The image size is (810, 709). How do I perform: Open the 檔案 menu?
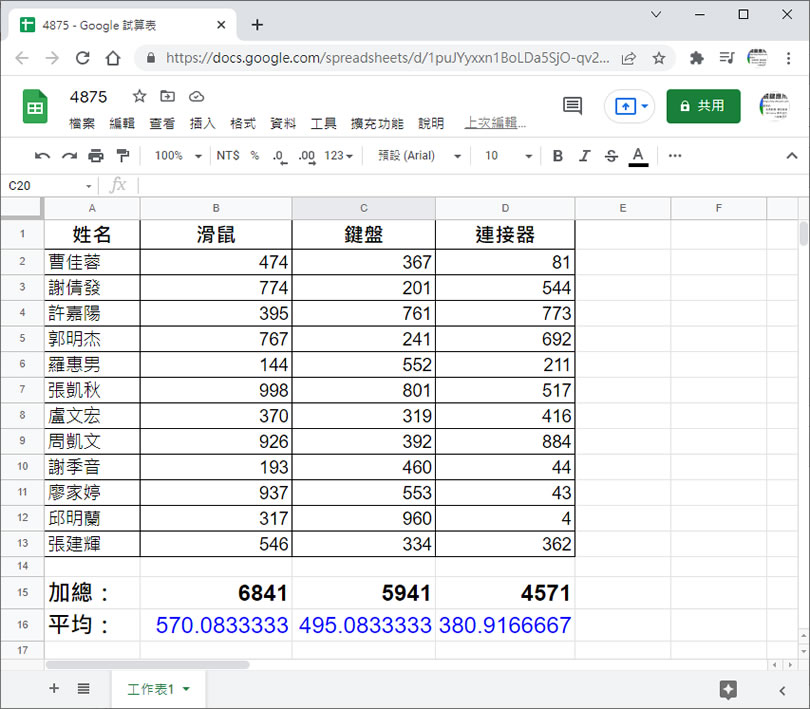pyautogui.click(x=82, y=124)
